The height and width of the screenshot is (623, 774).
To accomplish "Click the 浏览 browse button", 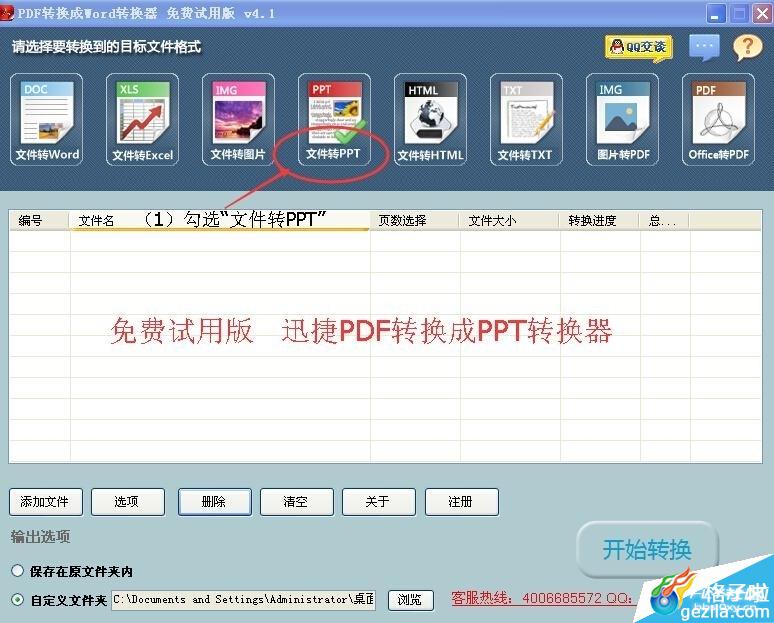I will [x=411, y=600].
